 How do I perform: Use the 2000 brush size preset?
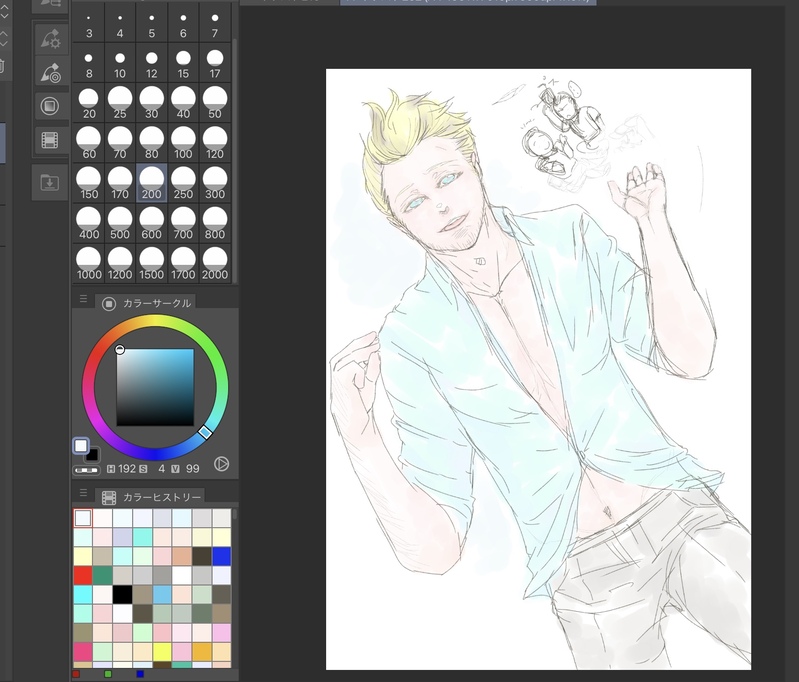pyautogui.click(x=215, y=264)
